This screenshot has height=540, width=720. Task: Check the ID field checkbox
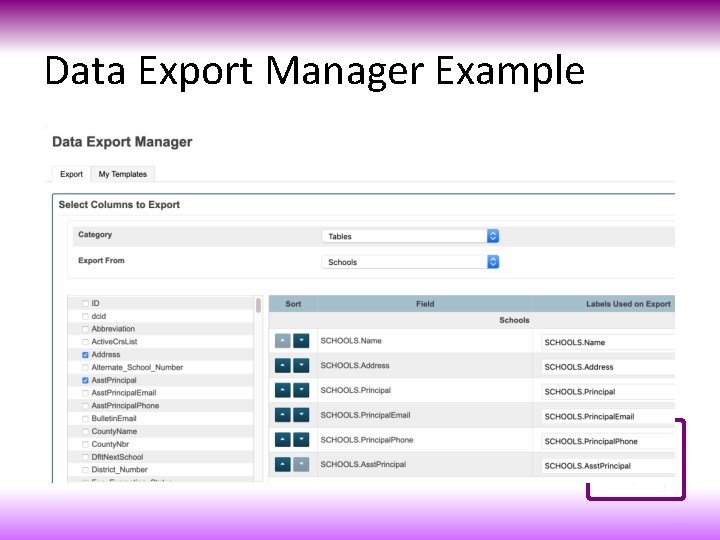coord(85,304)
